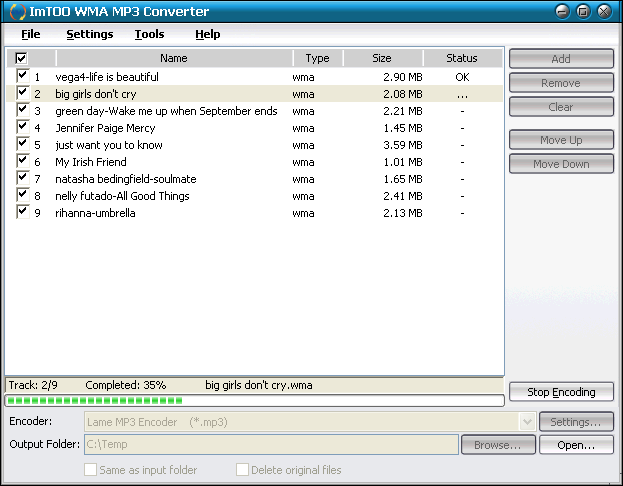Screen dimensions: 623x486
Task: Click the 'OK' status of track 1
Action: 462,77
